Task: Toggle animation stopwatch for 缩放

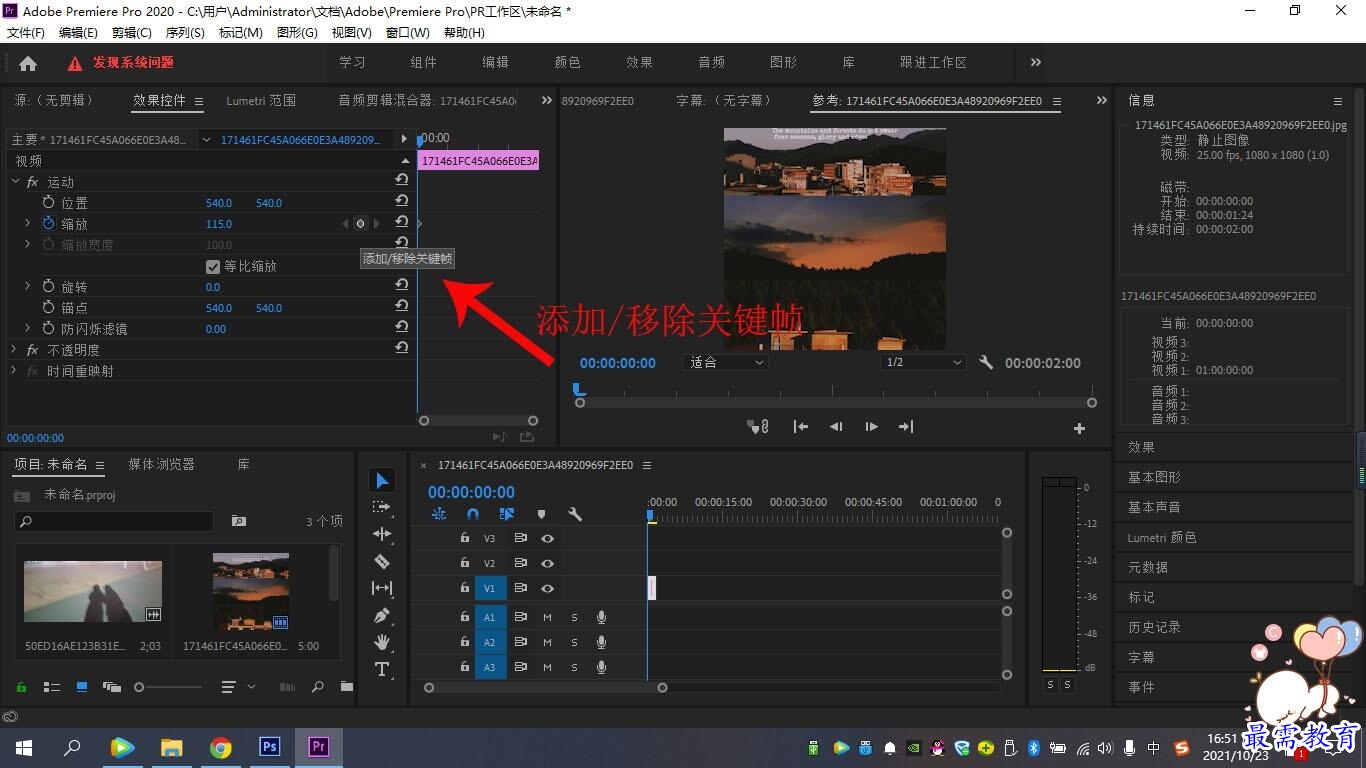Action: (48, 223)
